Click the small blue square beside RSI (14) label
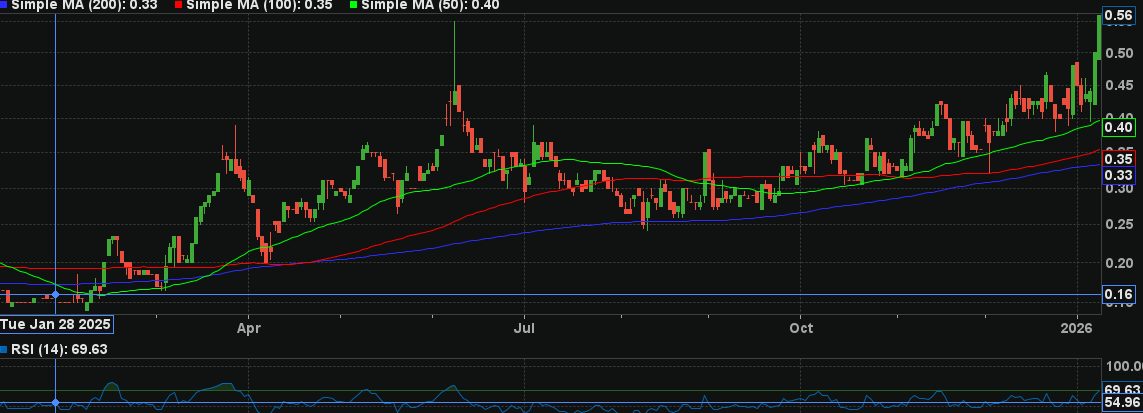 pyautogui.click(x=4, y=350)
